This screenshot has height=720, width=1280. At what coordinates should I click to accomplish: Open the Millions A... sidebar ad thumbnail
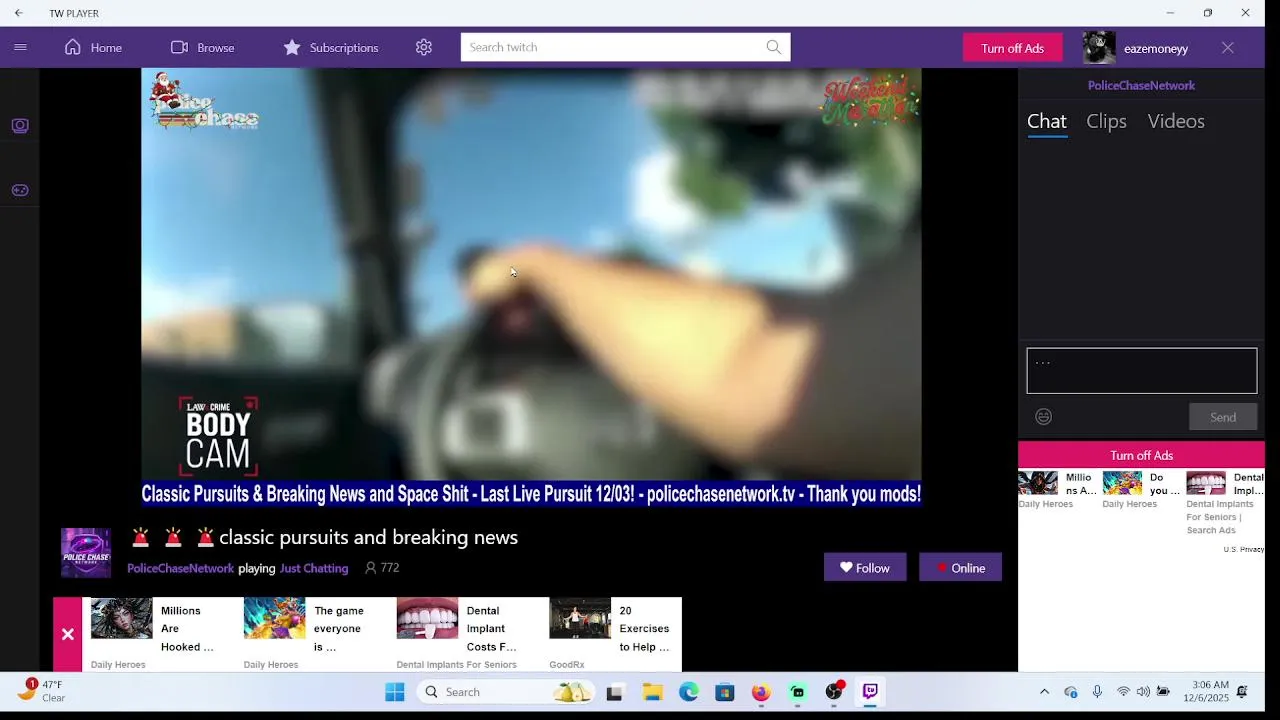pos(1038,484)
